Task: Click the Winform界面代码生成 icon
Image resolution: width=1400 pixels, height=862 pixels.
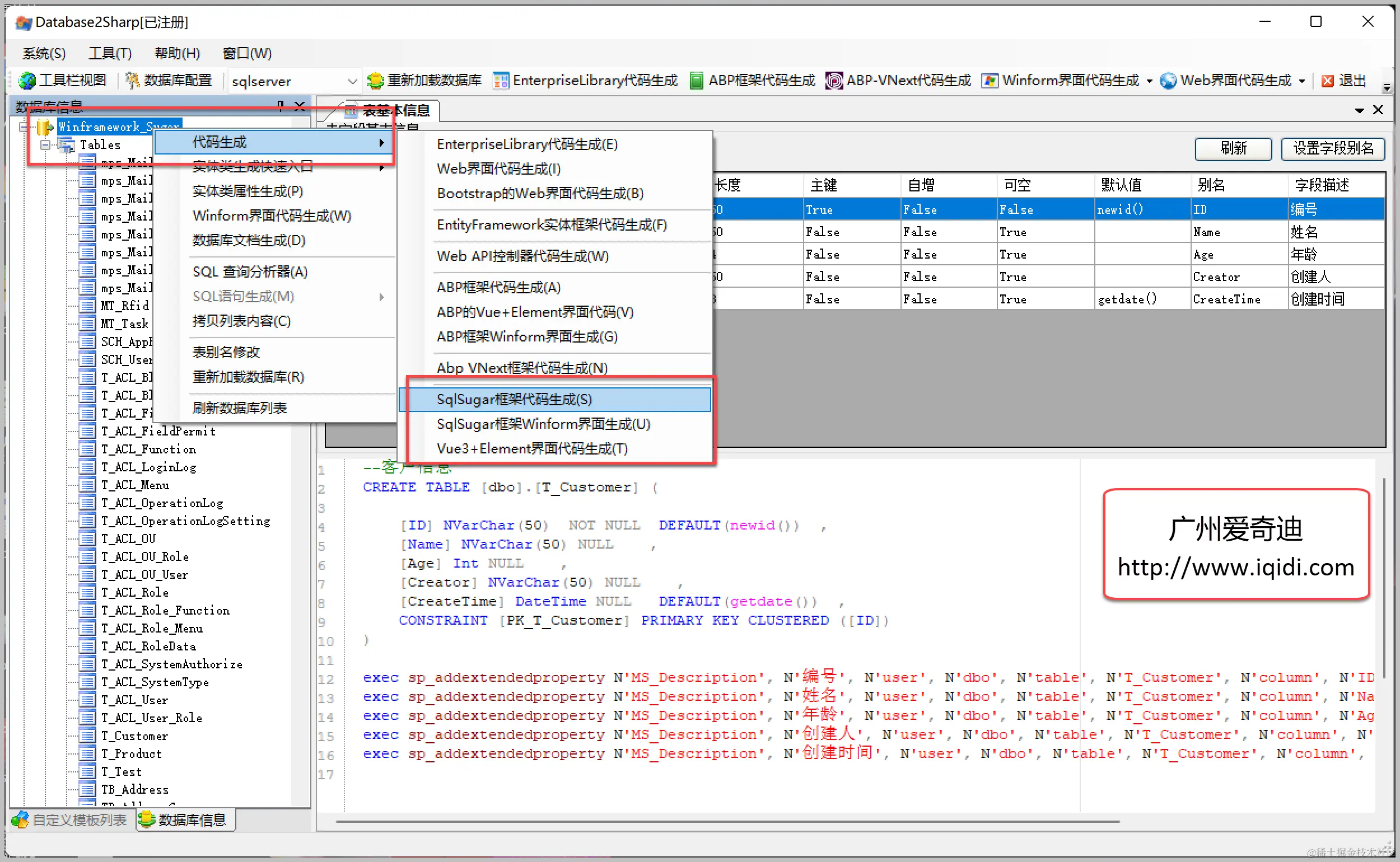Action: click(x=990, y=81)
